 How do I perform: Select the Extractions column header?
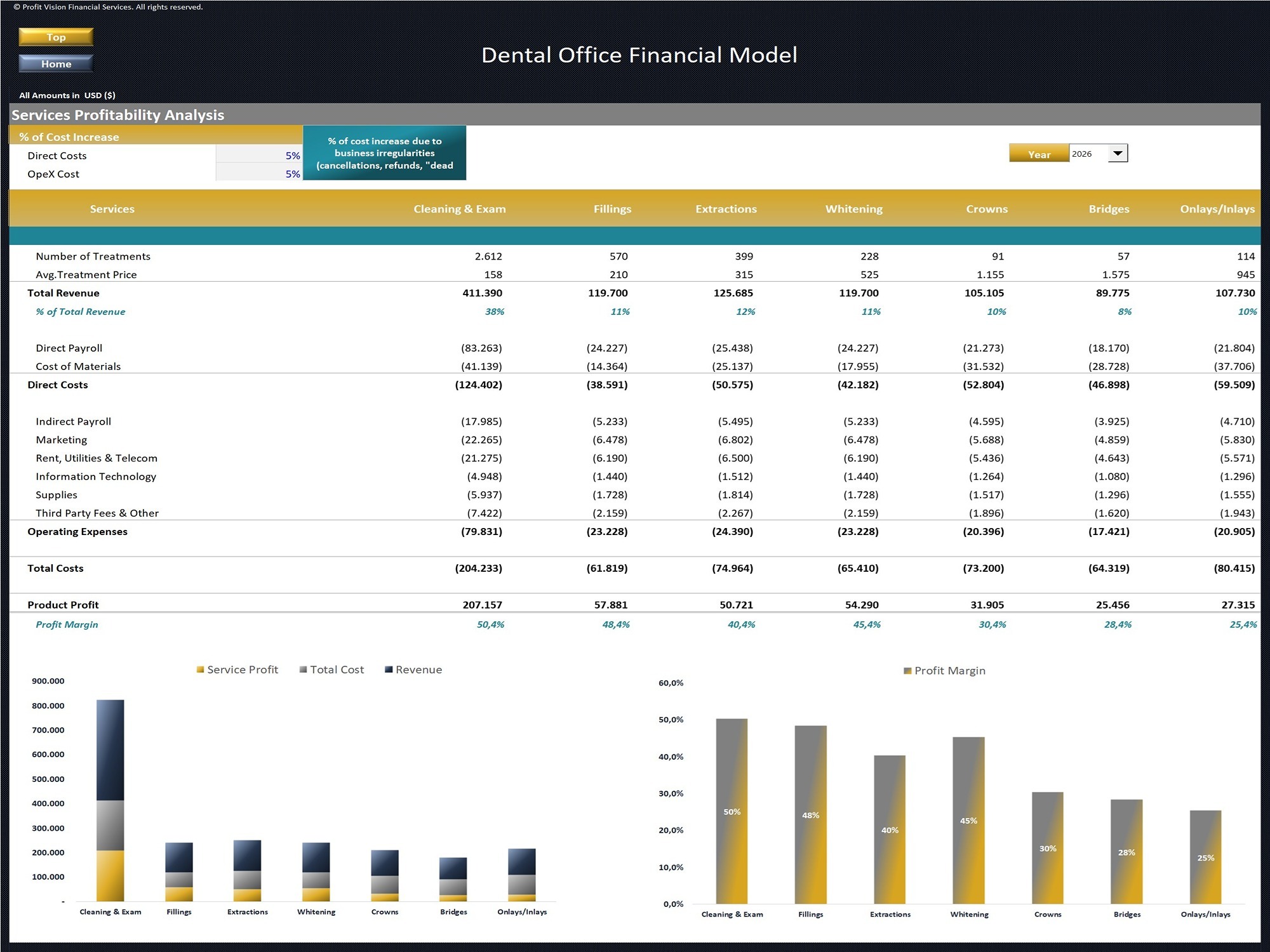coord(726,209)
